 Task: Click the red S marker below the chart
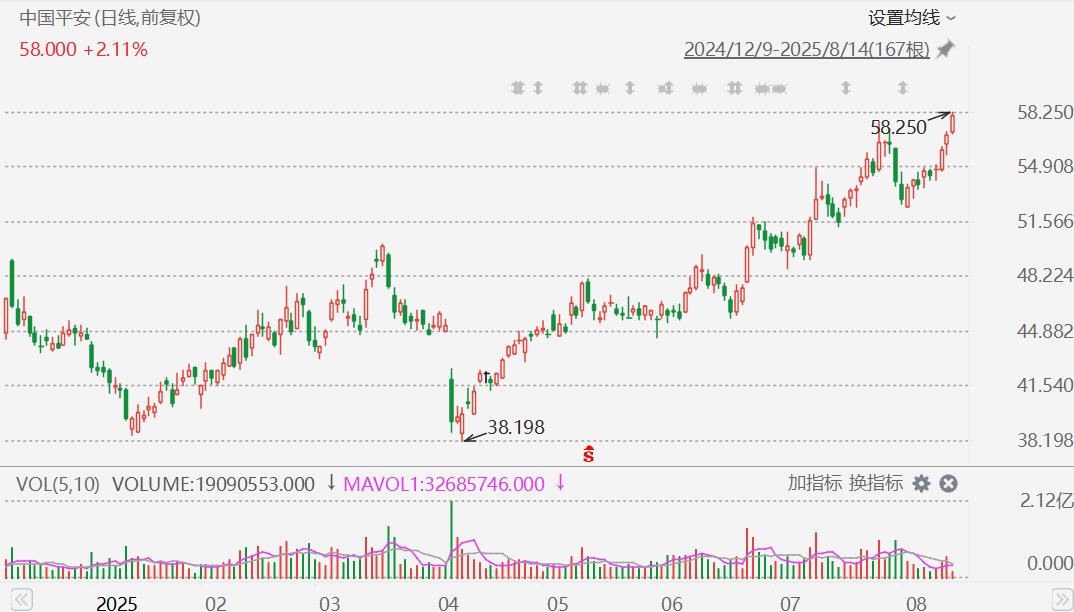[588, 454]
